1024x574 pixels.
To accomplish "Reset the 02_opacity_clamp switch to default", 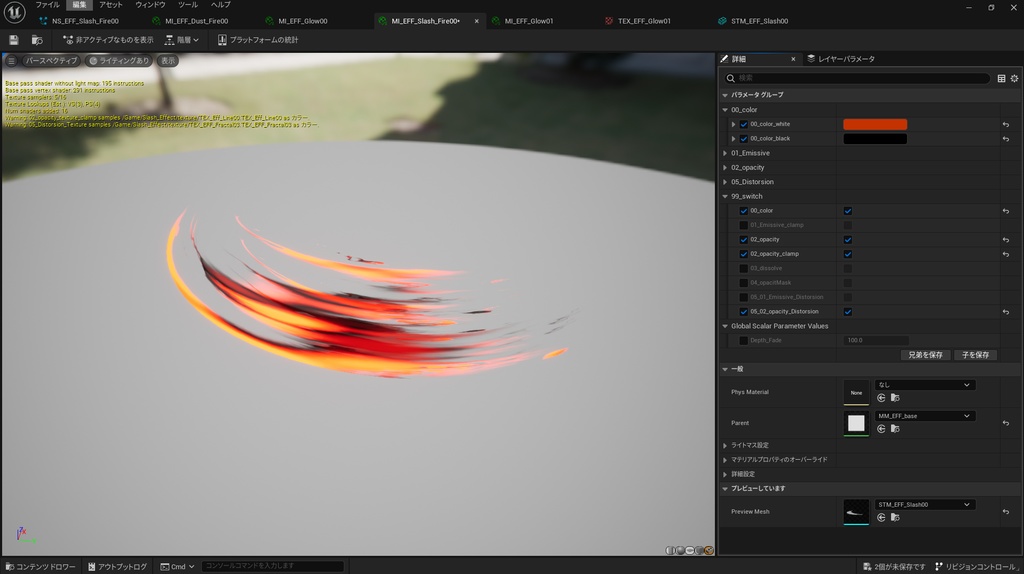I will [x=1006, y=254].
